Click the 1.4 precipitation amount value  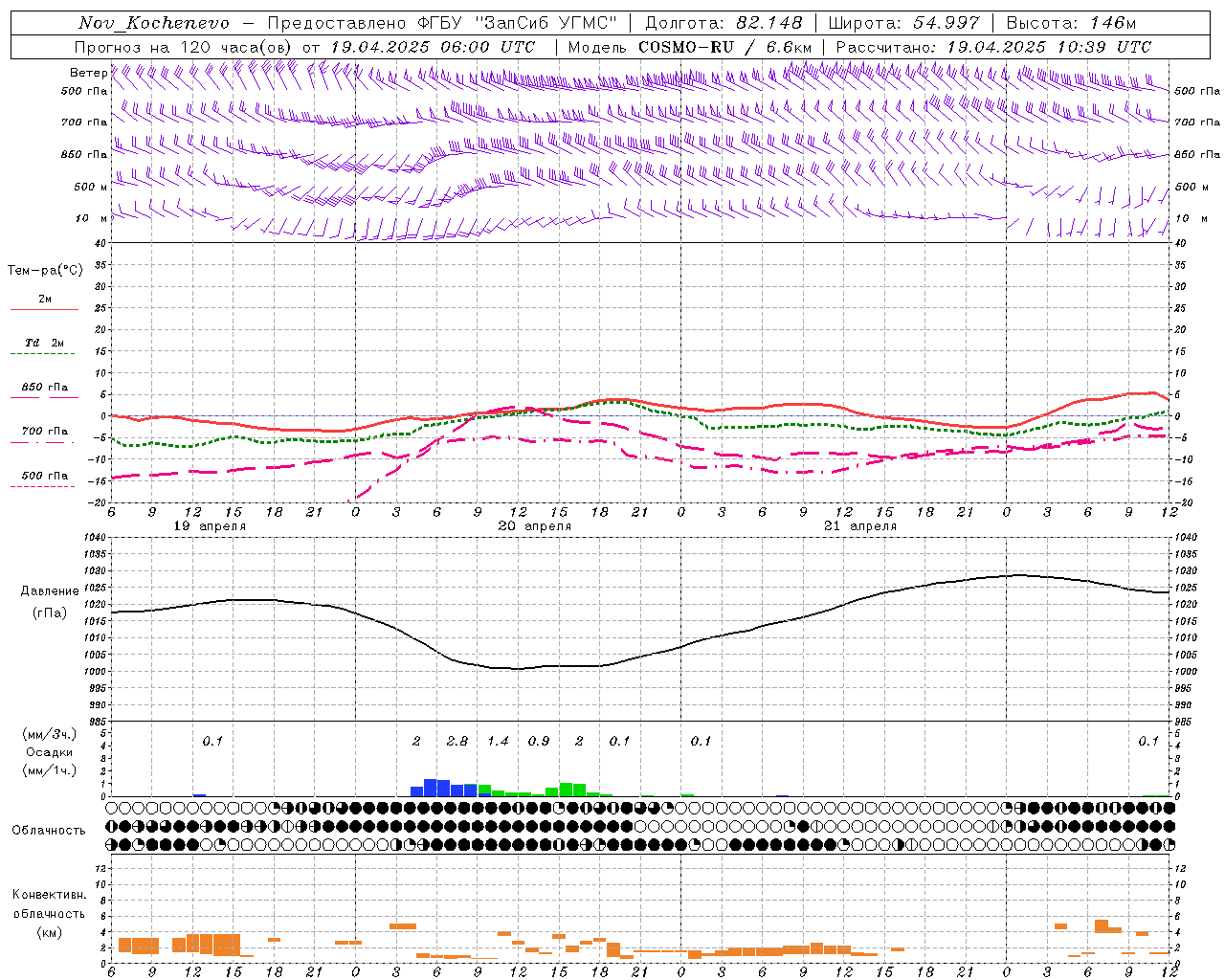point(498,741)
